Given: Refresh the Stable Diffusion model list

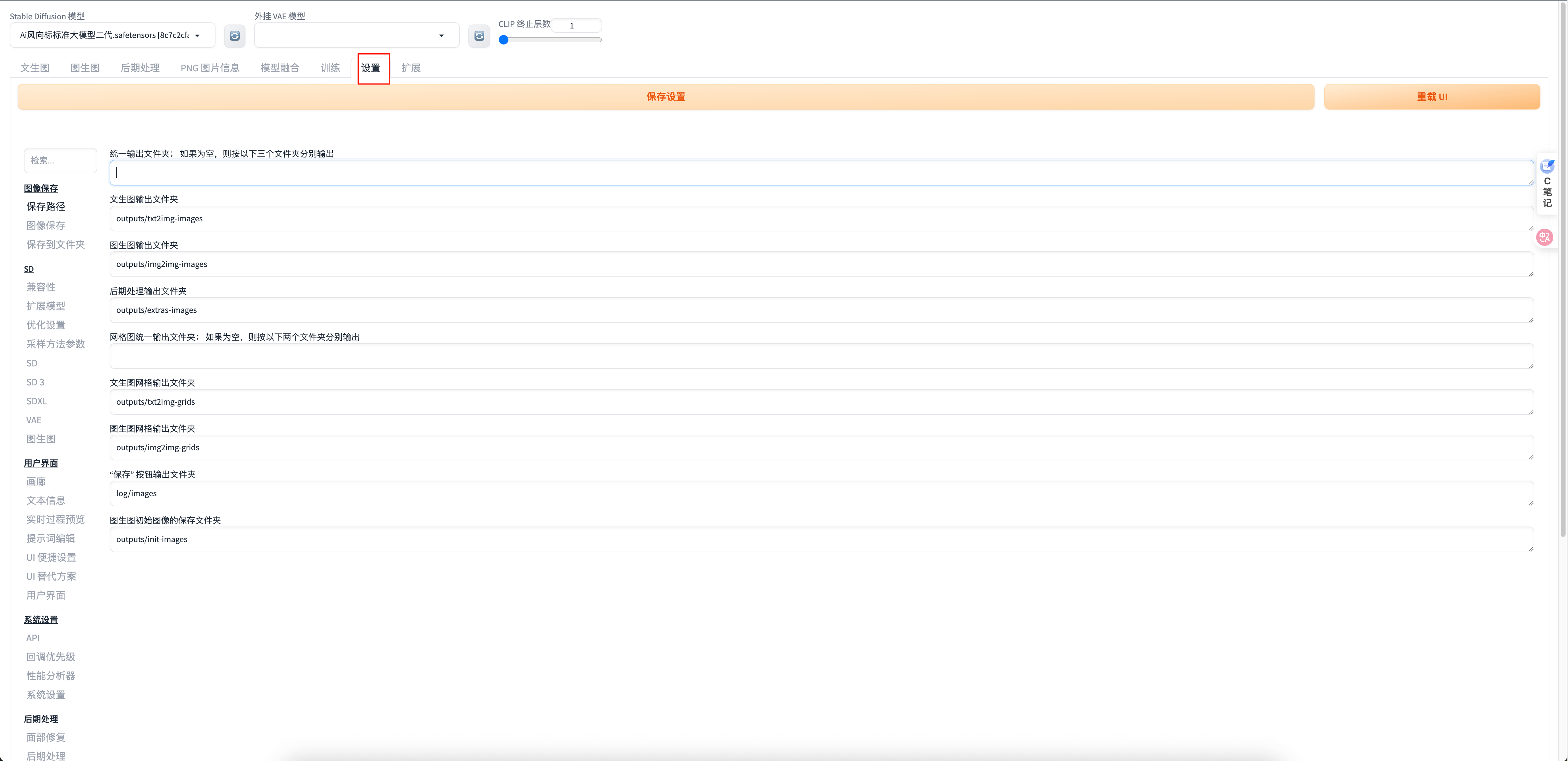Looking at the screenshot, I should [x=234, y=36].
